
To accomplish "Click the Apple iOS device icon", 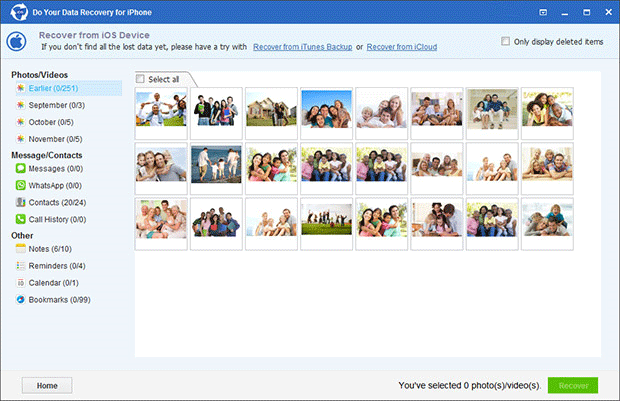I will (17, 41).
